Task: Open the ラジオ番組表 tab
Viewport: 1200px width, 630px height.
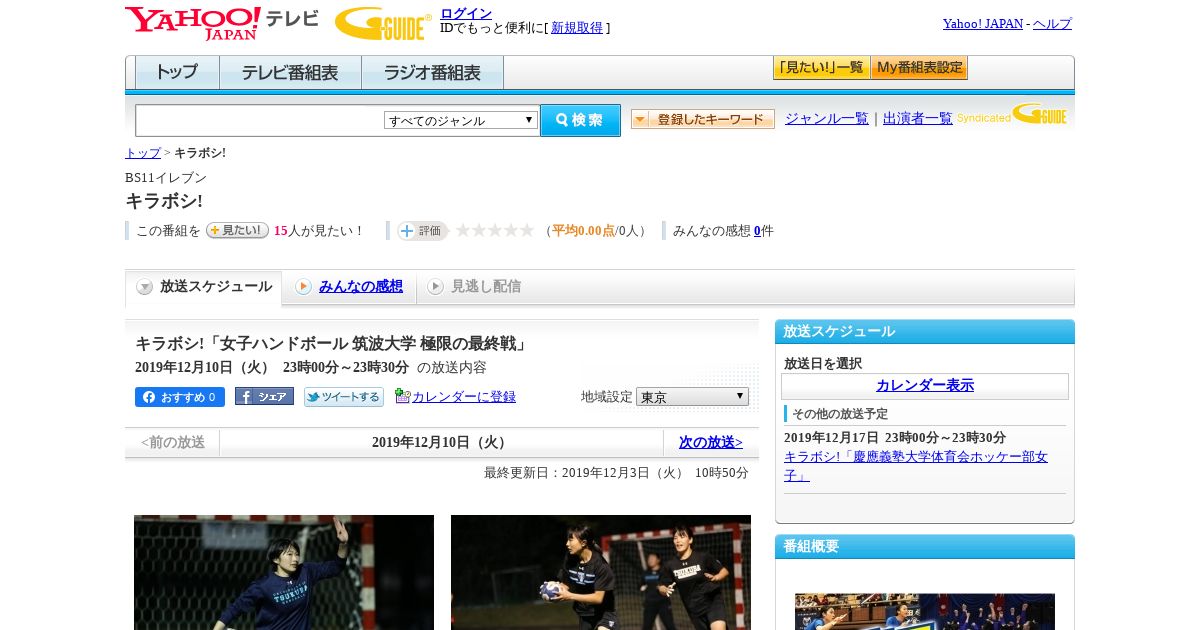Action: [432, 73]
